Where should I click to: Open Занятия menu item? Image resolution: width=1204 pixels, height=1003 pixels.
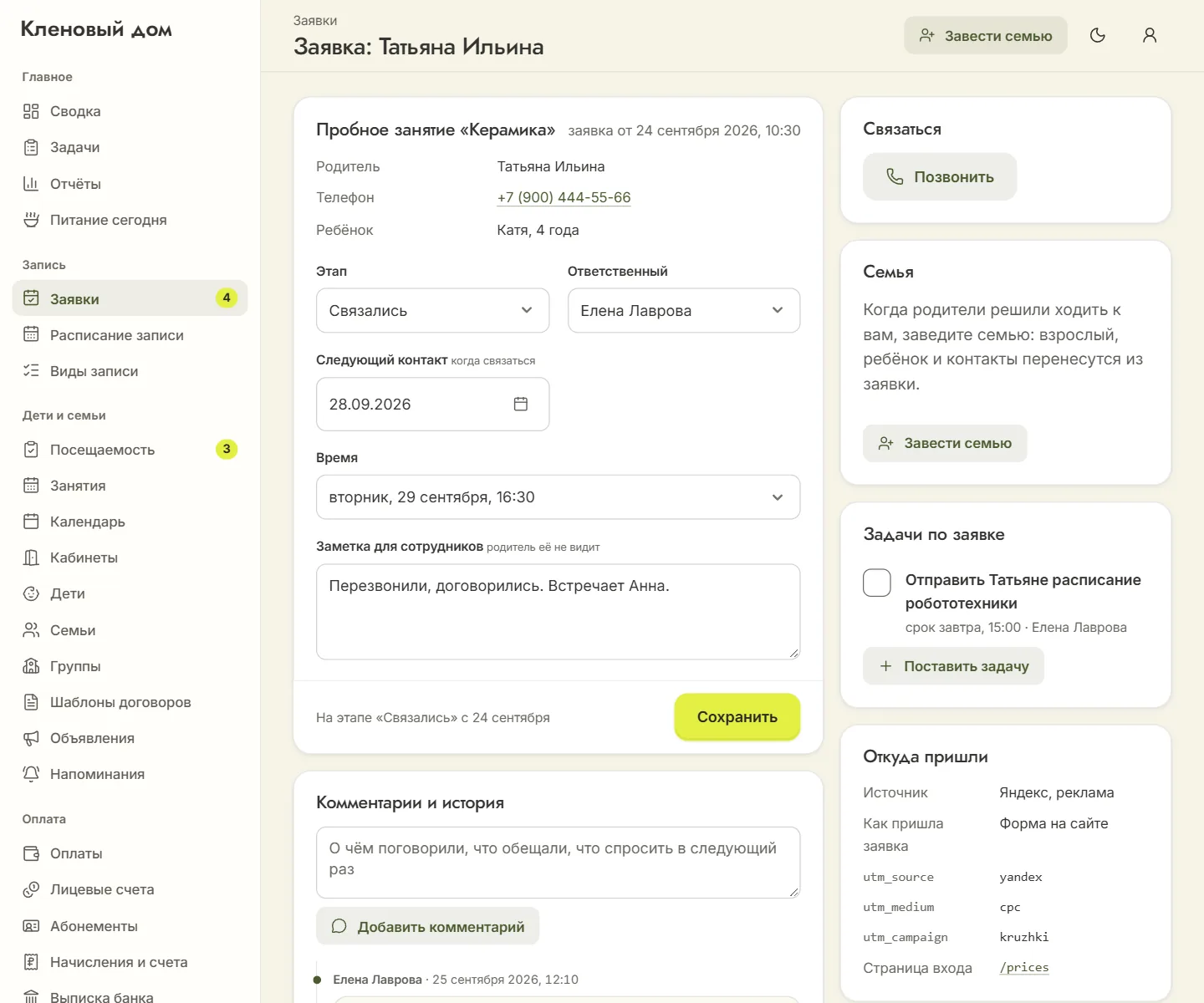(130, 486)
